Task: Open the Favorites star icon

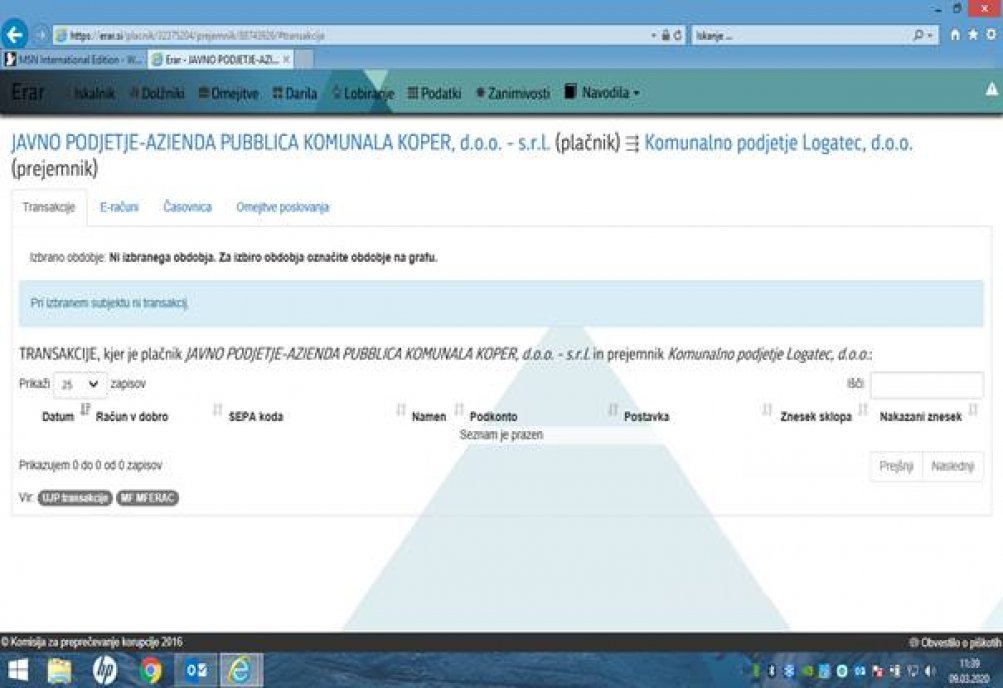Action: pyautogui.click(x=973, y=35)
